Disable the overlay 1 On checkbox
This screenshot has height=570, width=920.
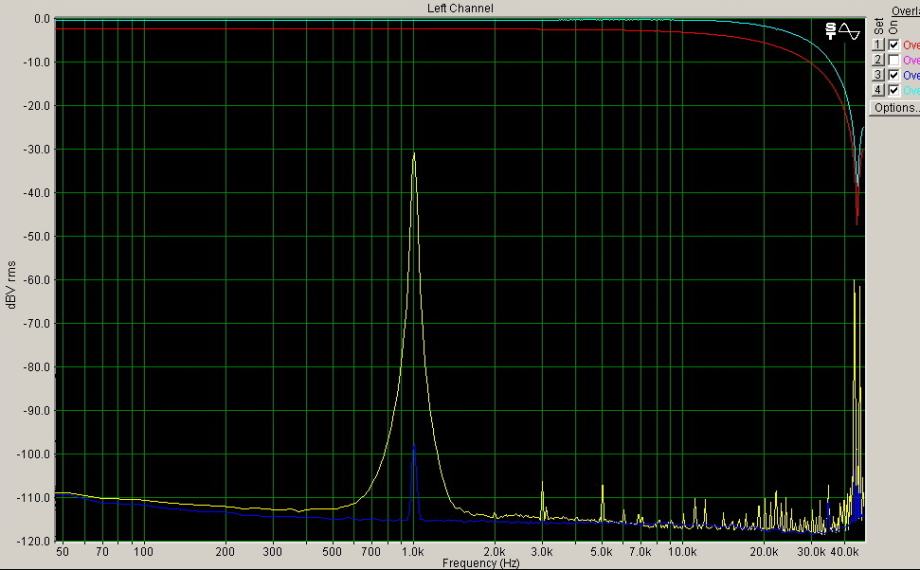893,45
